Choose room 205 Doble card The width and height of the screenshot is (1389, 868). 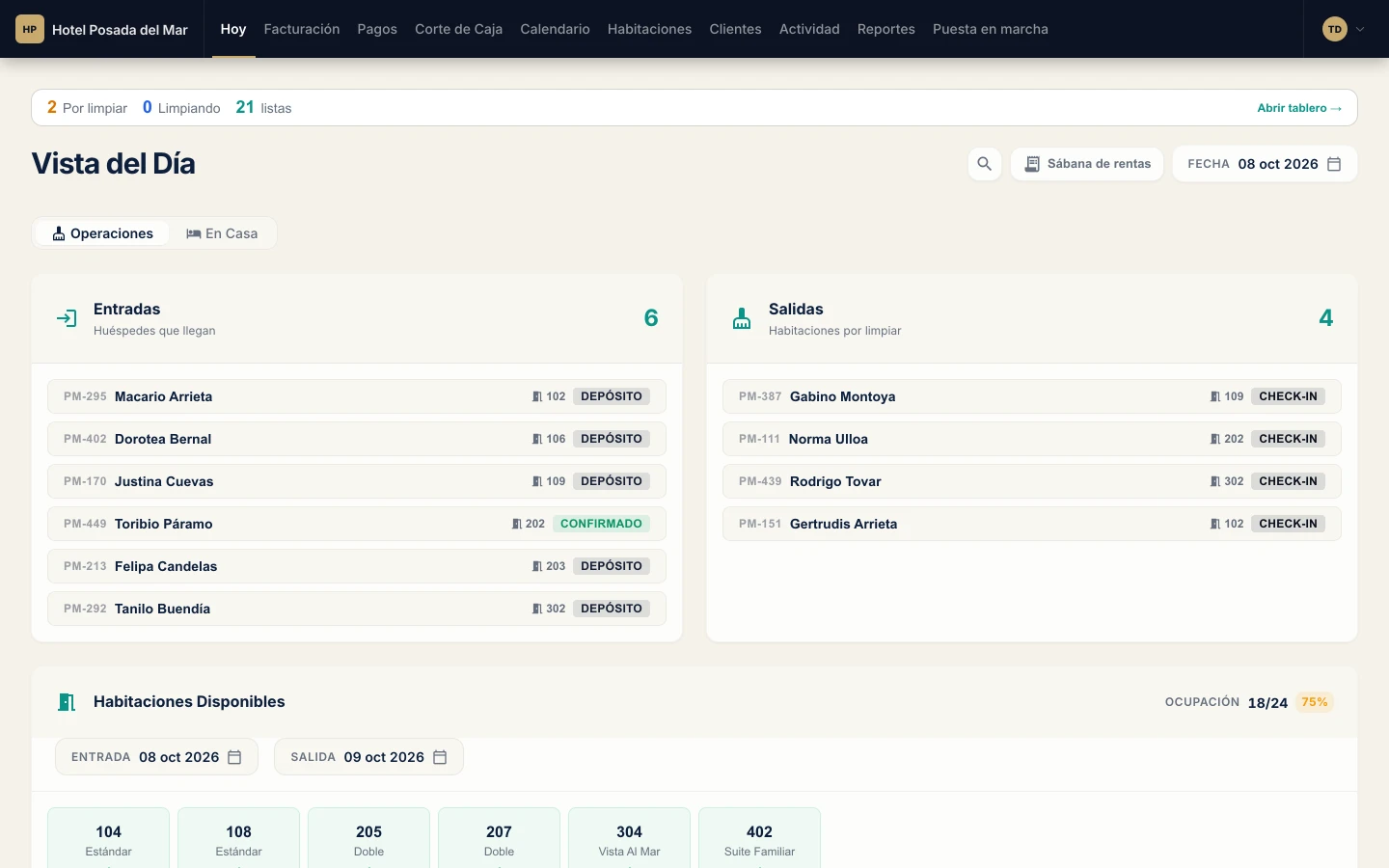(x=368, y=838)
